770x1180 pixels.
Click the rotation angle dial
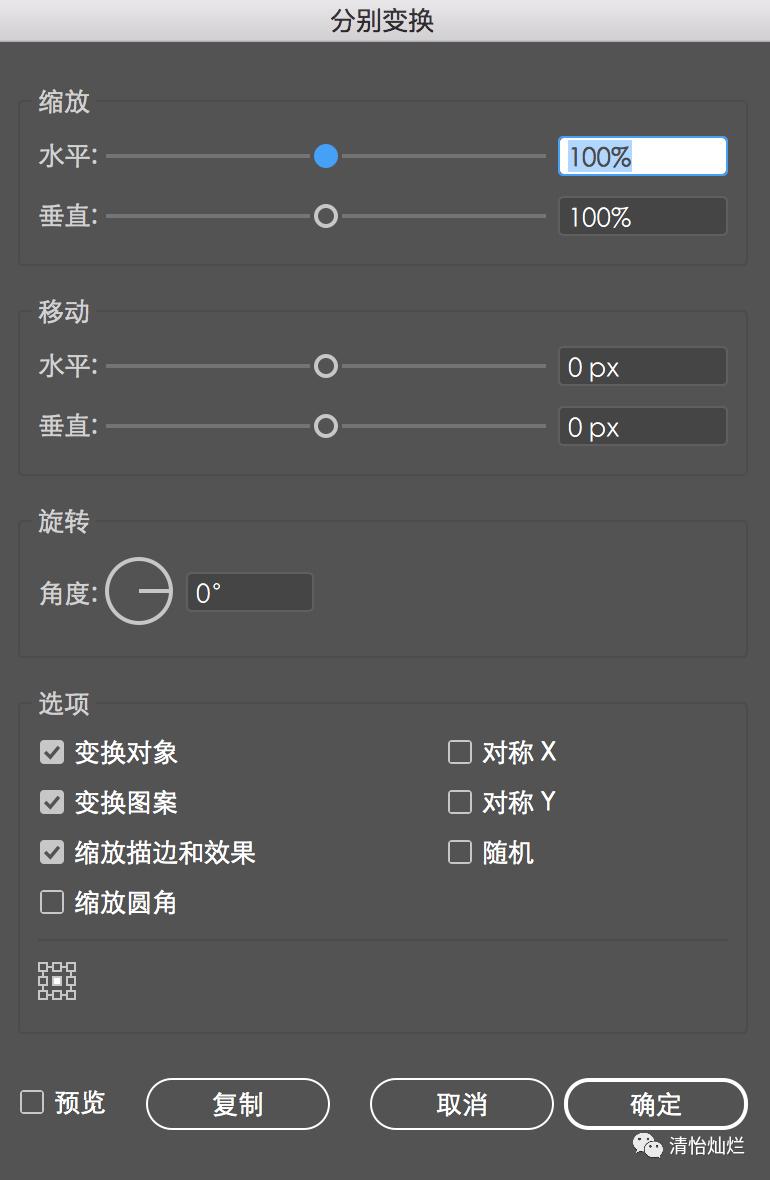[139, 592]
